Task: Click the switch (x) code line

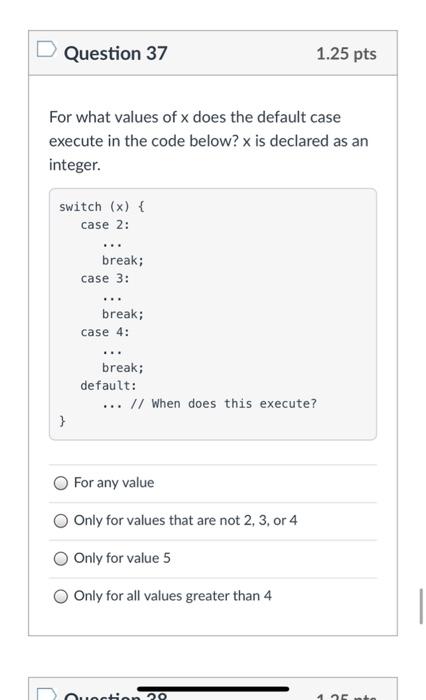Action: point(102,207)
